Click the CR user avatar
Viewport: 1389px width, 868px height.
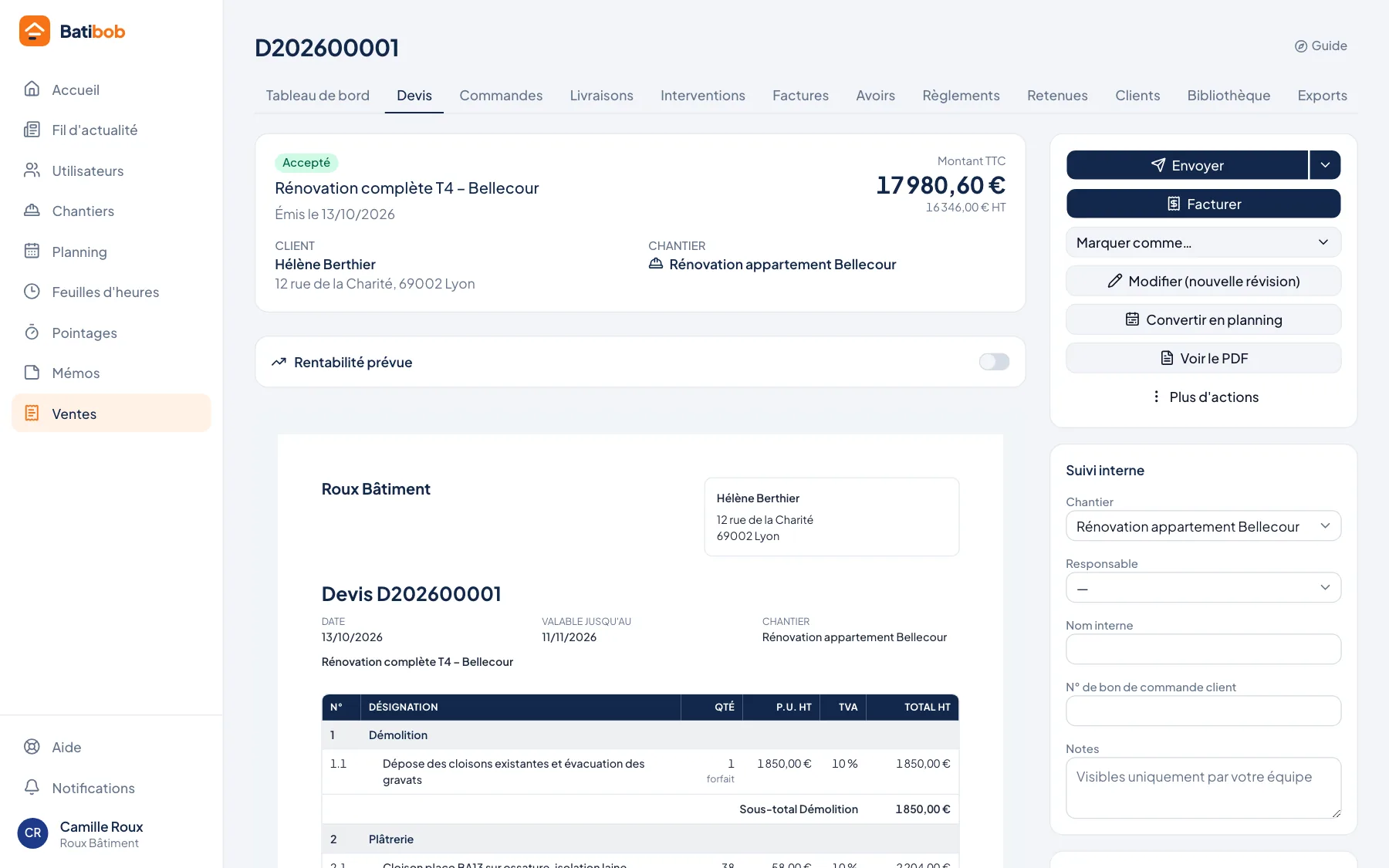pos(33,833)
